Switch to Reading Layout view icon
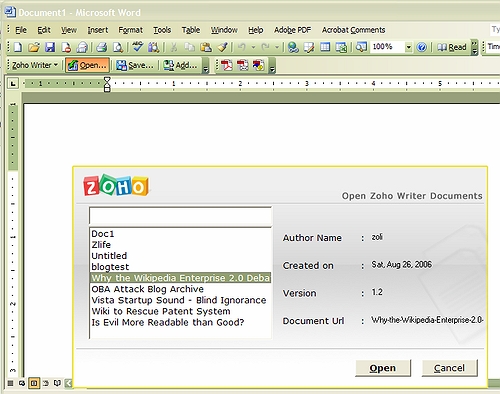 pos(57,383)
